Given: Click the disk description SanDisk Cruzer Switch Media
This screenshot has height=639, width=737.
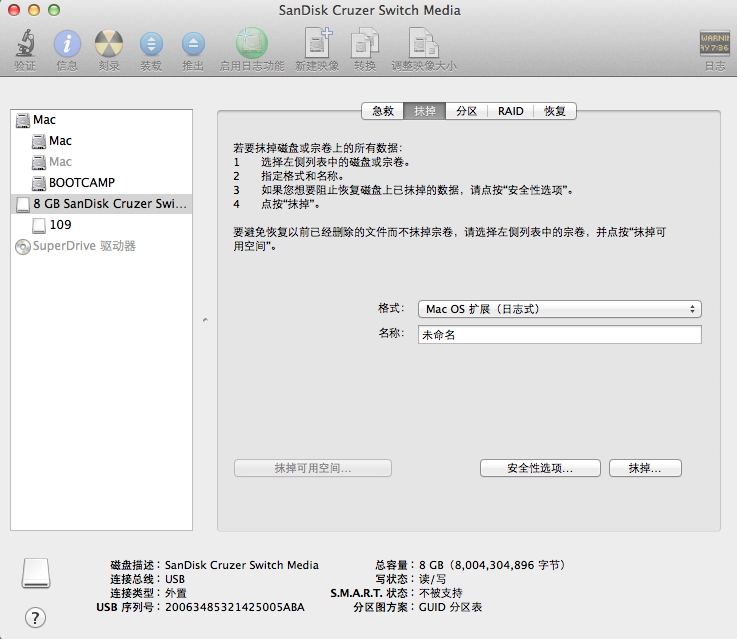Looking at the screenshot, I should [242, 565].
